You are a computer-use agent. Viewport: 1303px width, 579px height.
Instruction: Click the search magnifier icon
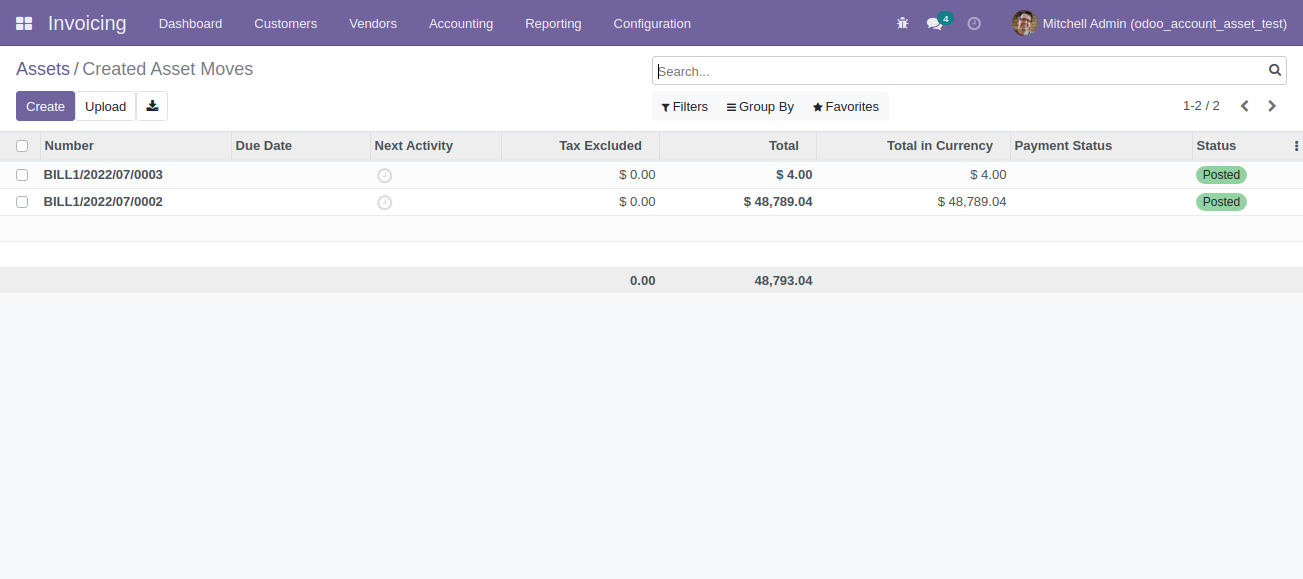pos(1275,70)
